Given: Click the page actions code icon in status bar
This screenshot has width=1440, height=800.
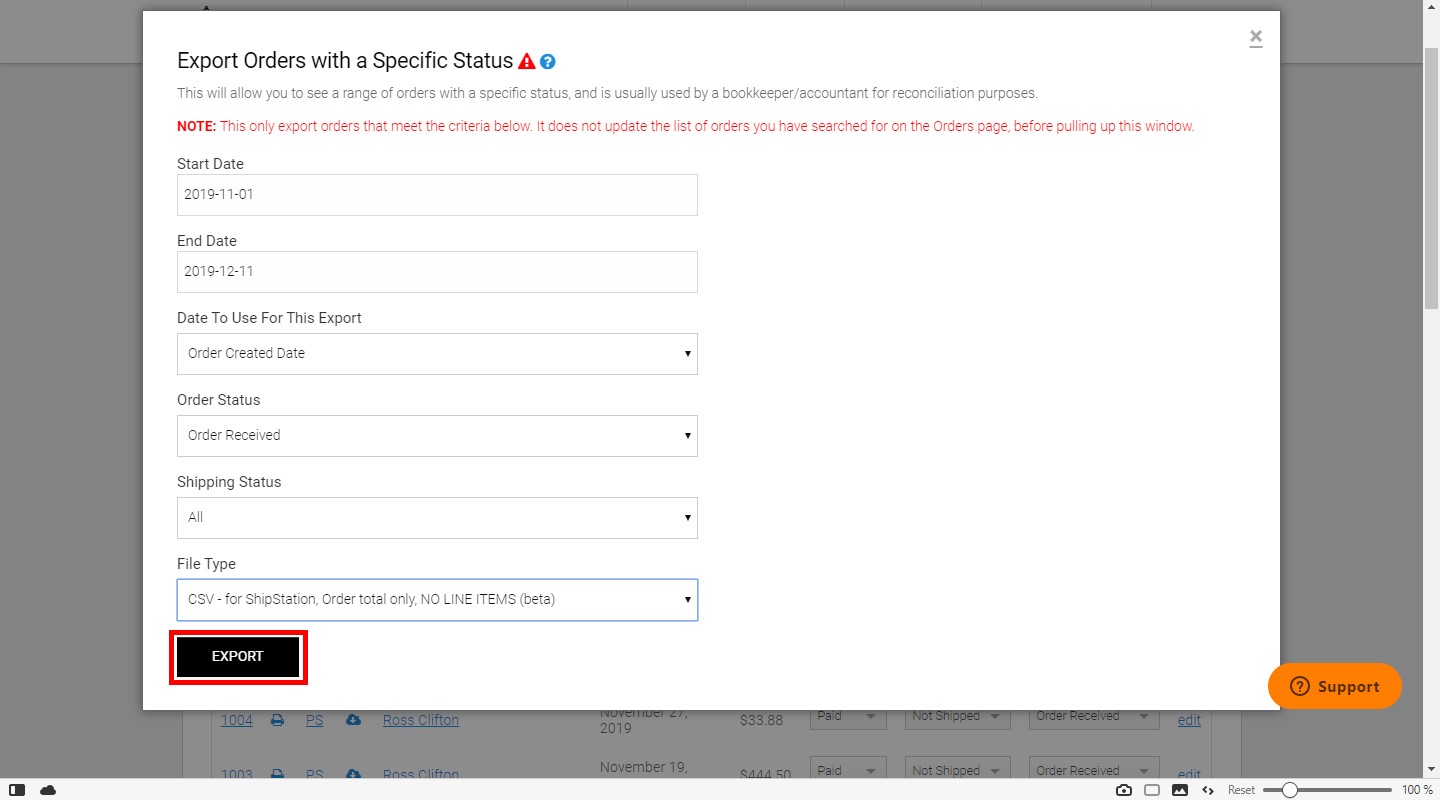Looking at the screenshot, I should coord(1208,790).
